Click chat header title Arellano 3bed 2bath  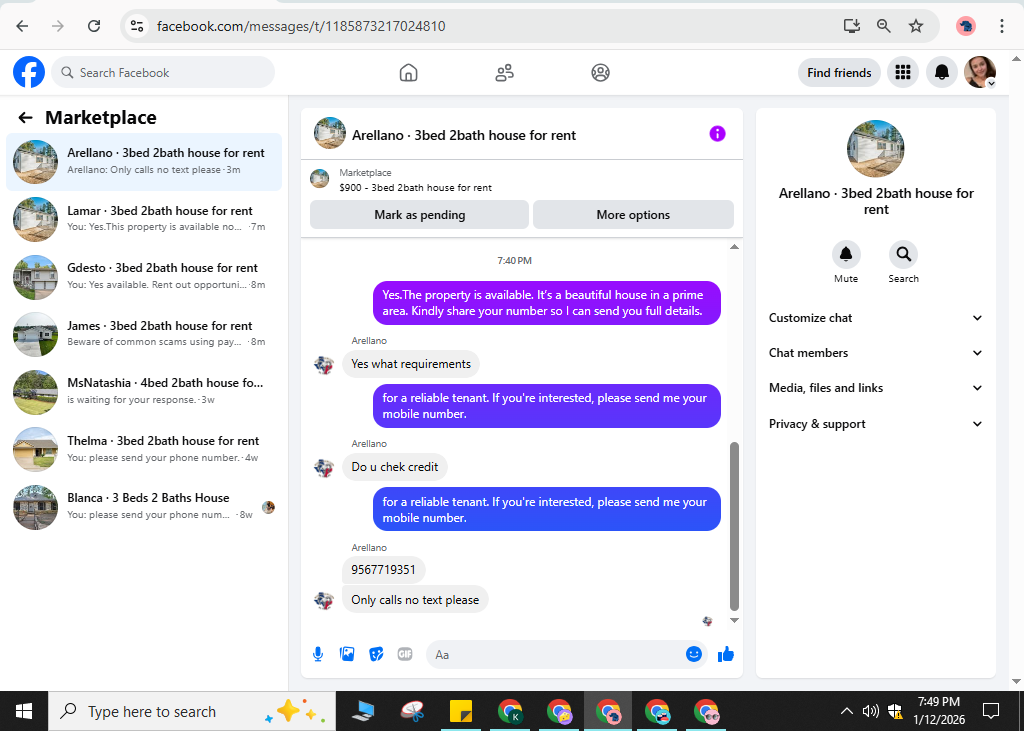point(464,135)
